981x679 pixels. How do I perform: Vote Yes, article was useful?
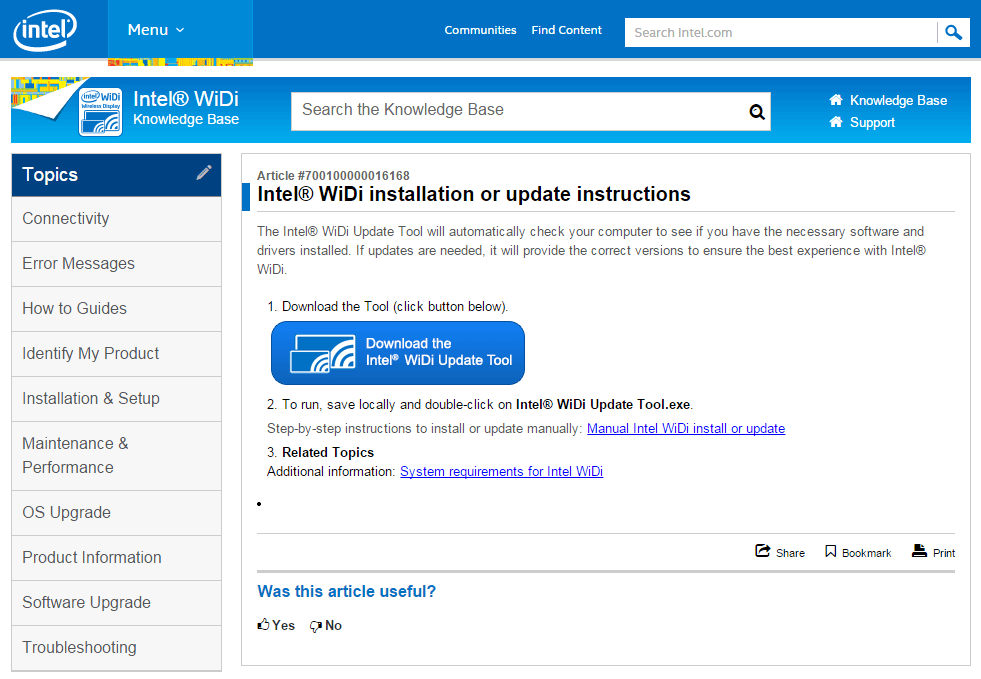coord(283,625)
